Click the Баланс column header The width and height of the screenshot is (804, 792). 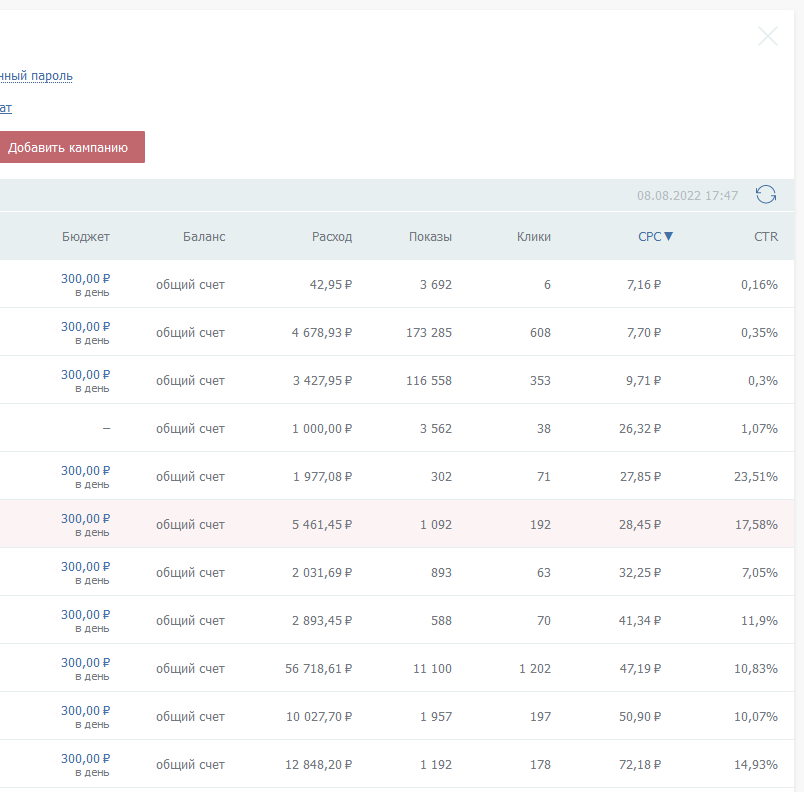pos(204,237)
